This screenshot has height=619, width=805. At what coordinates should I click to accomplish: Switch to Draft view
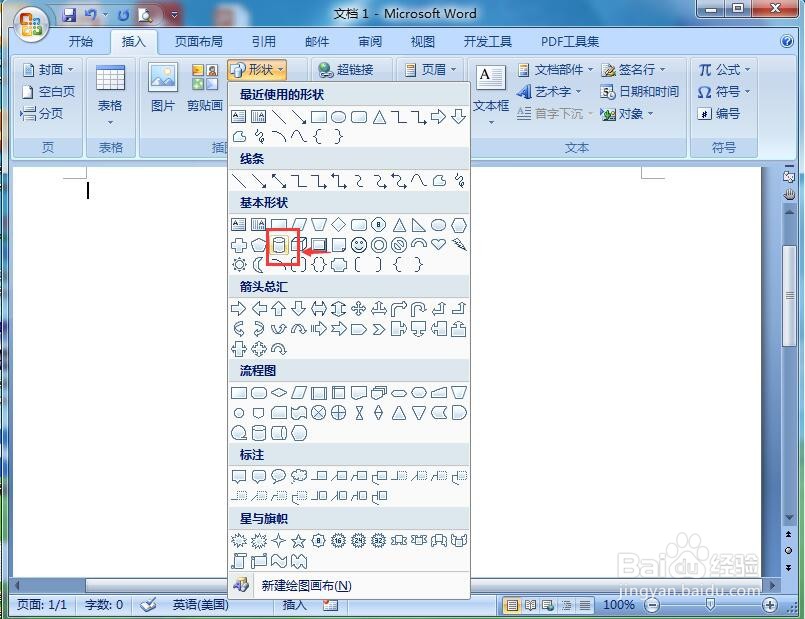click(584, 605)
